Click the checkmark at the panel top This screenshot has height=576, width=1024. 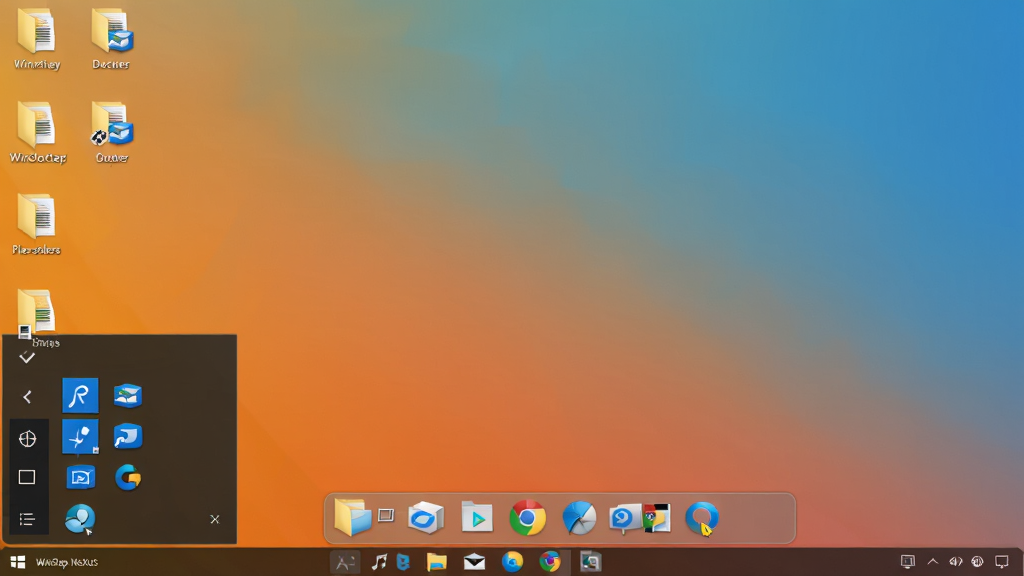(27, 357)
